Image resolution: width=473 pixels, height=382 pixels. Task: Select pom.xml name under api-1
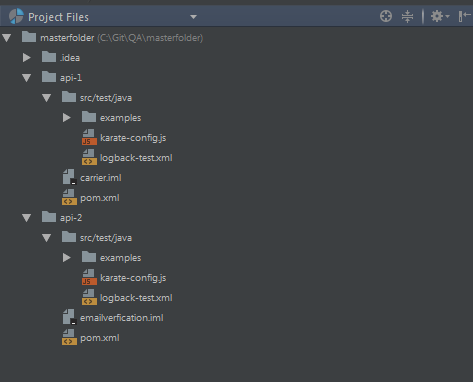100,198
